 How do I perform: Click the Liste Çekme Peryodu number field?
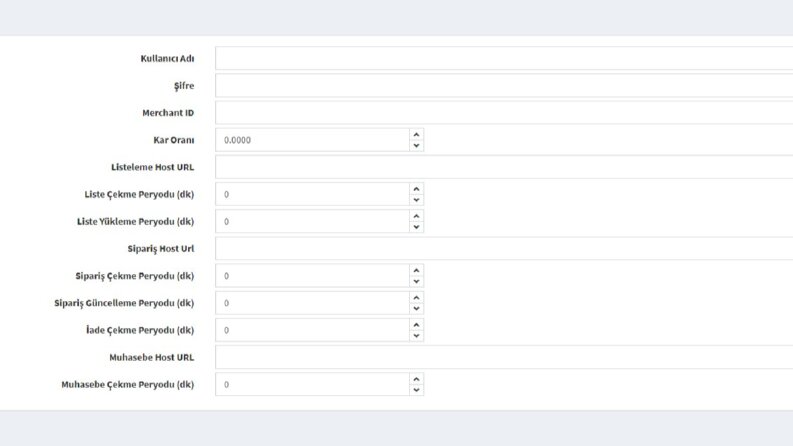coord(312,194)
